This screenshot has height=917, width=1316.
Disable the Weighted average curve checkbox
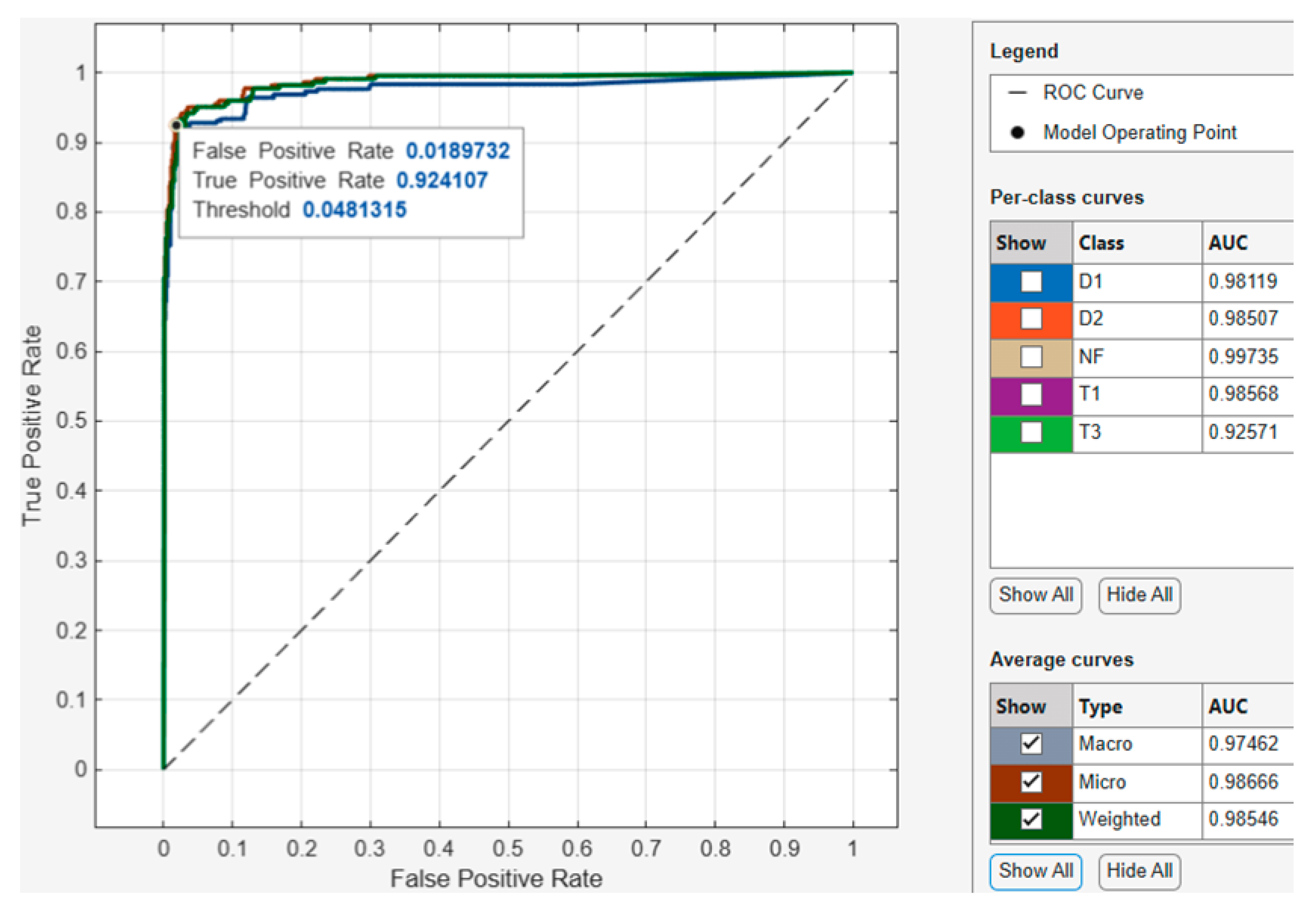1031,819
